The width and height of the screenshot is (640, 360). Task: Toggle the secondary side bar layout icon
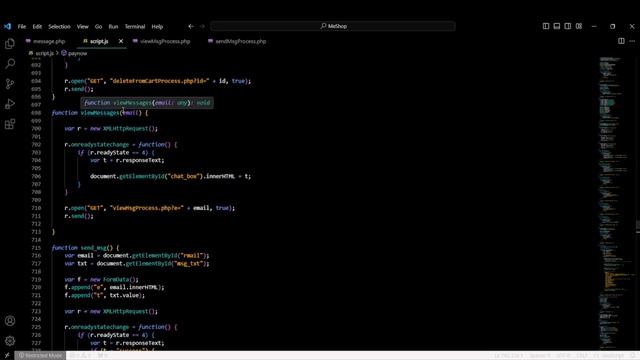coord(568,26)
